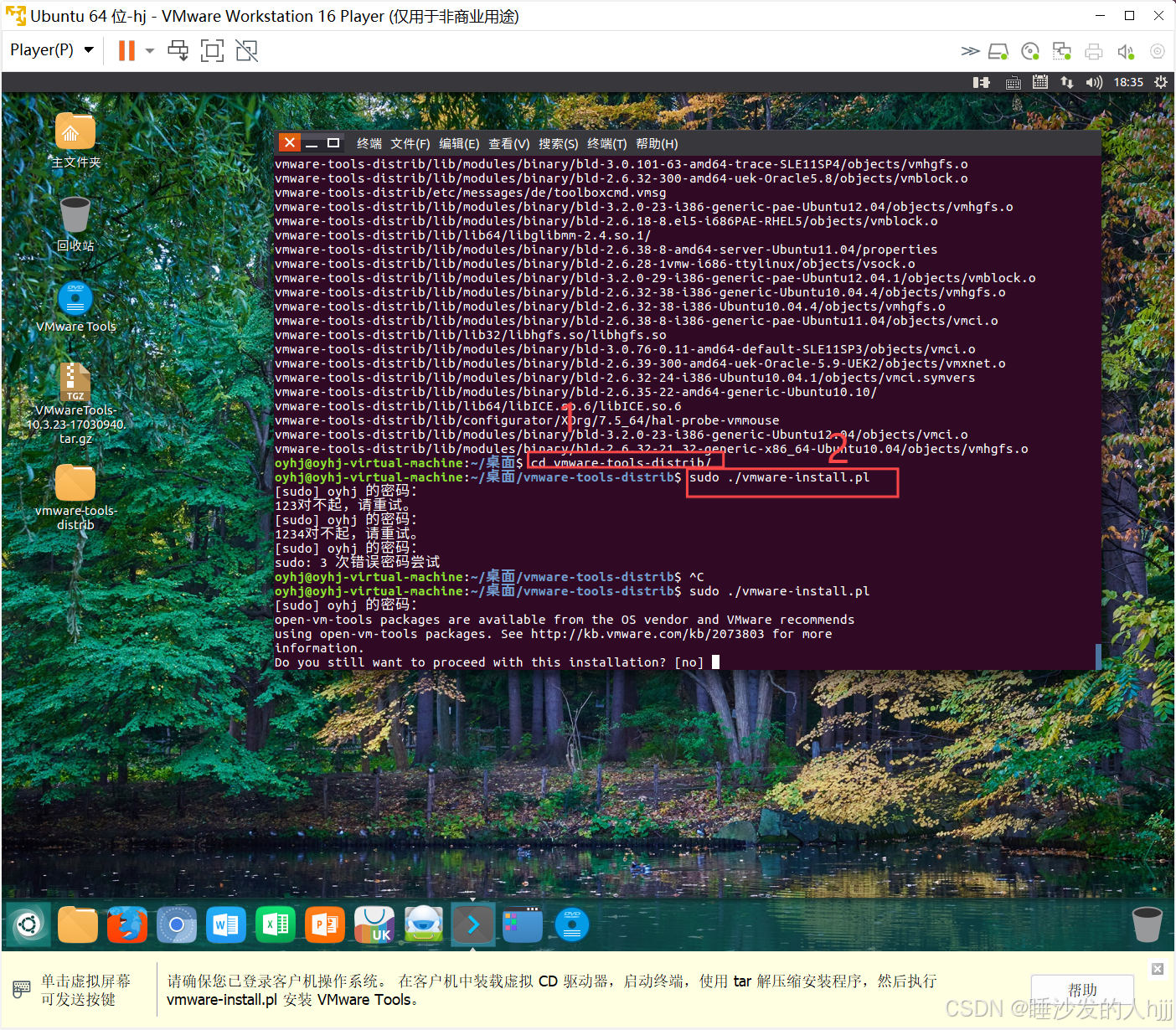Viewport: 1176px width, 1030px height.
Task: Click the battery/input indicator in Ubuntu panel
Action: pyautogui.click(x=981, y=82)
